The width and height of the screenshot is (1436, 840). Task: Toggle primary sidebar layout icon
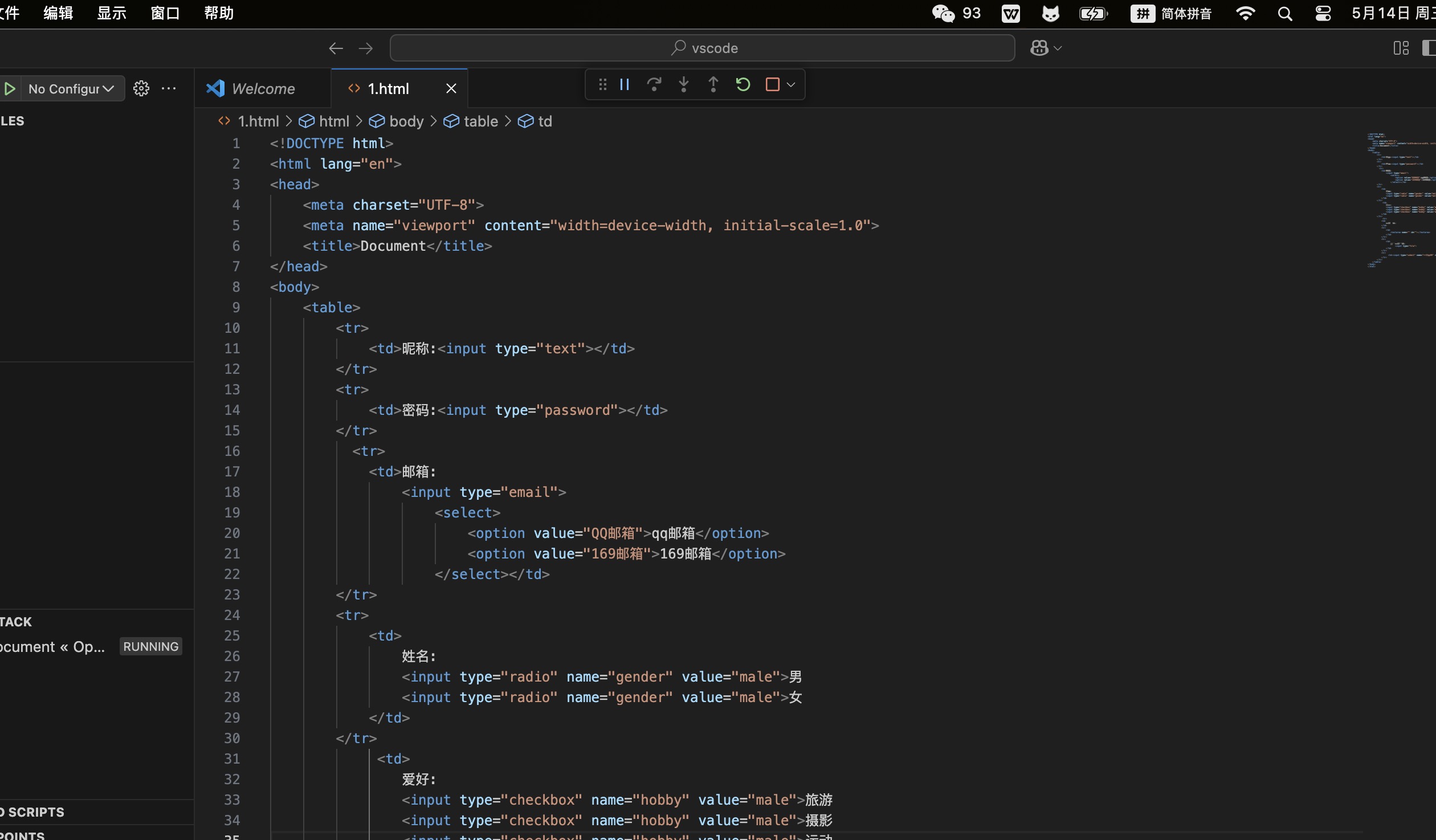pos(1429,48)
